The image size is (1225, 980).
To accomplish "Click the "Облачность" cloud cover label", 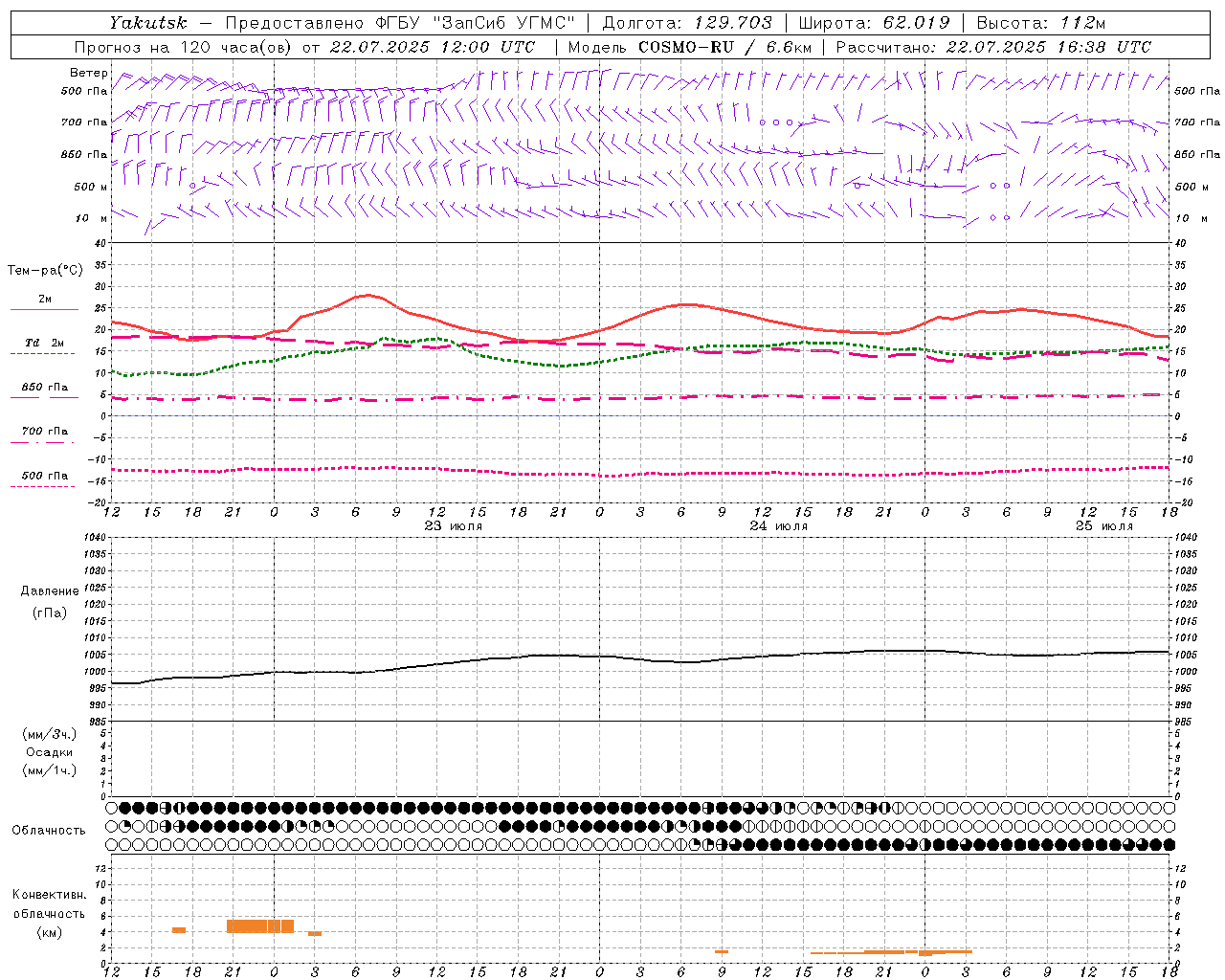I will coord(49,831).
